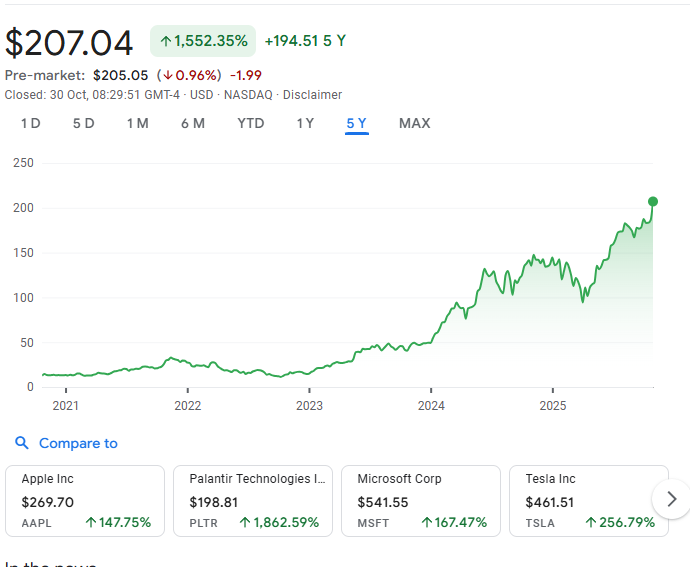The height and width of the screenshot is (567, 690).
Task: Click the TSLA ticker symbol
Action: (x=540, y=523)
